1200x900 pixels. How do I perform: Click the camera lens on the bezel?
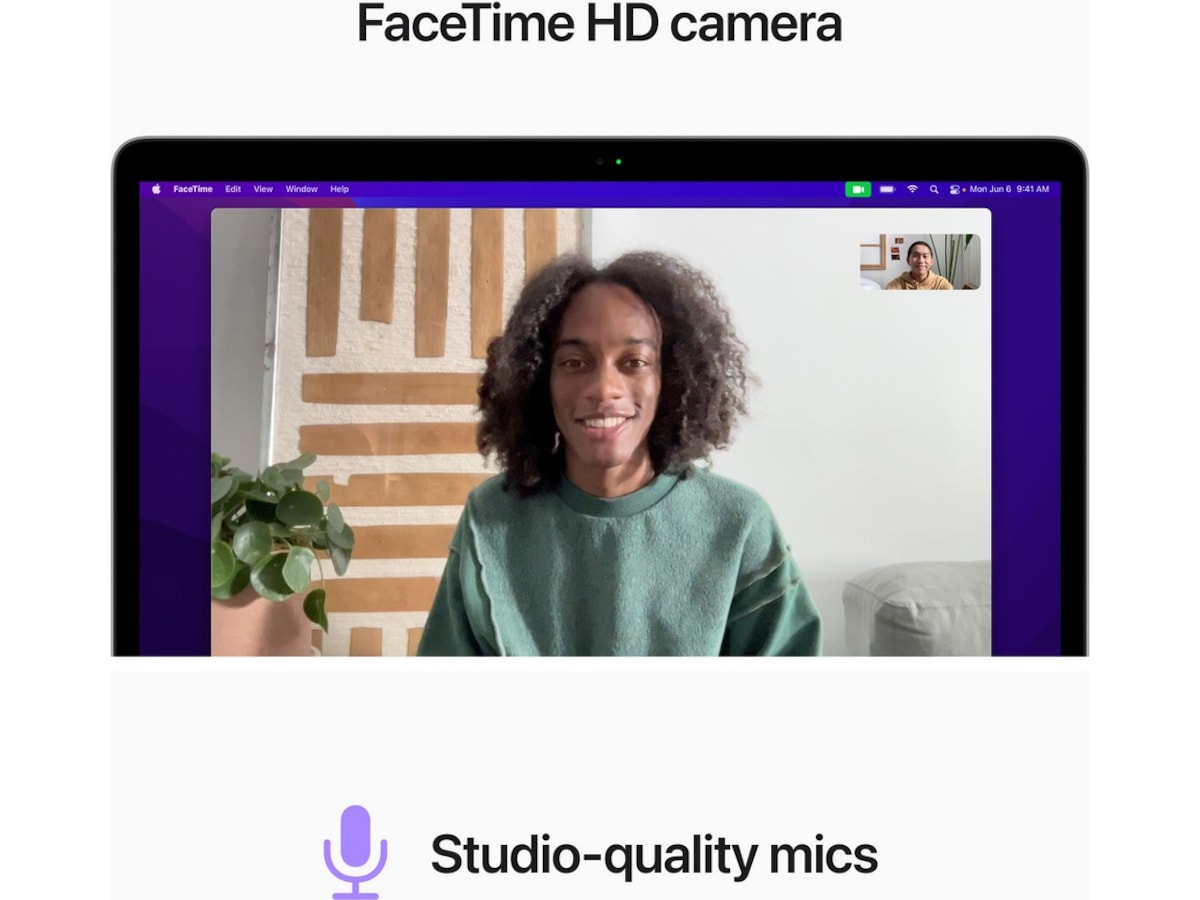tap(600, 161)
